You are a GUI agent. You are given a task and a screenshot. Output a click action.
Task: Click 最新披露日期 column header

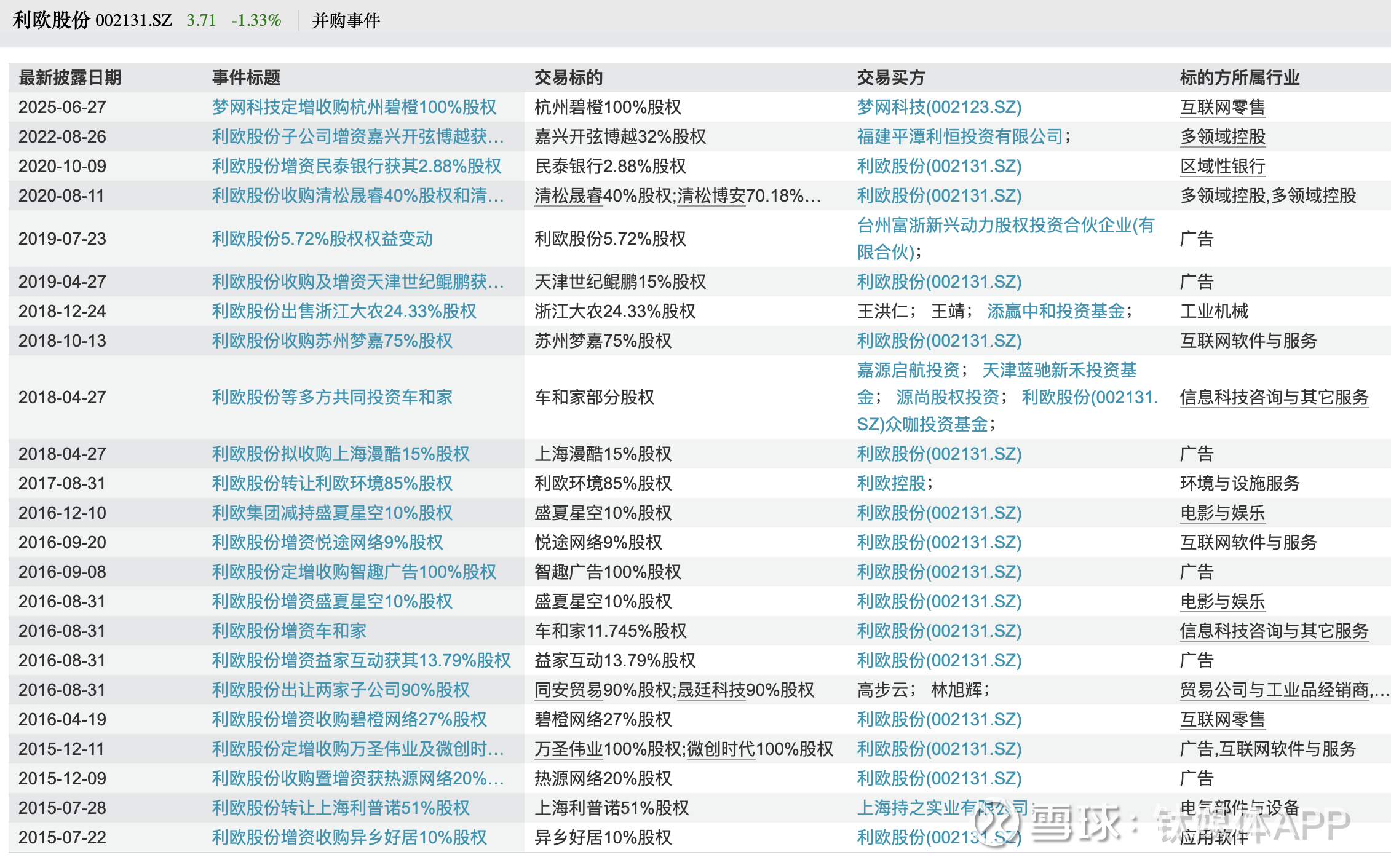click(x=69, y=77)
